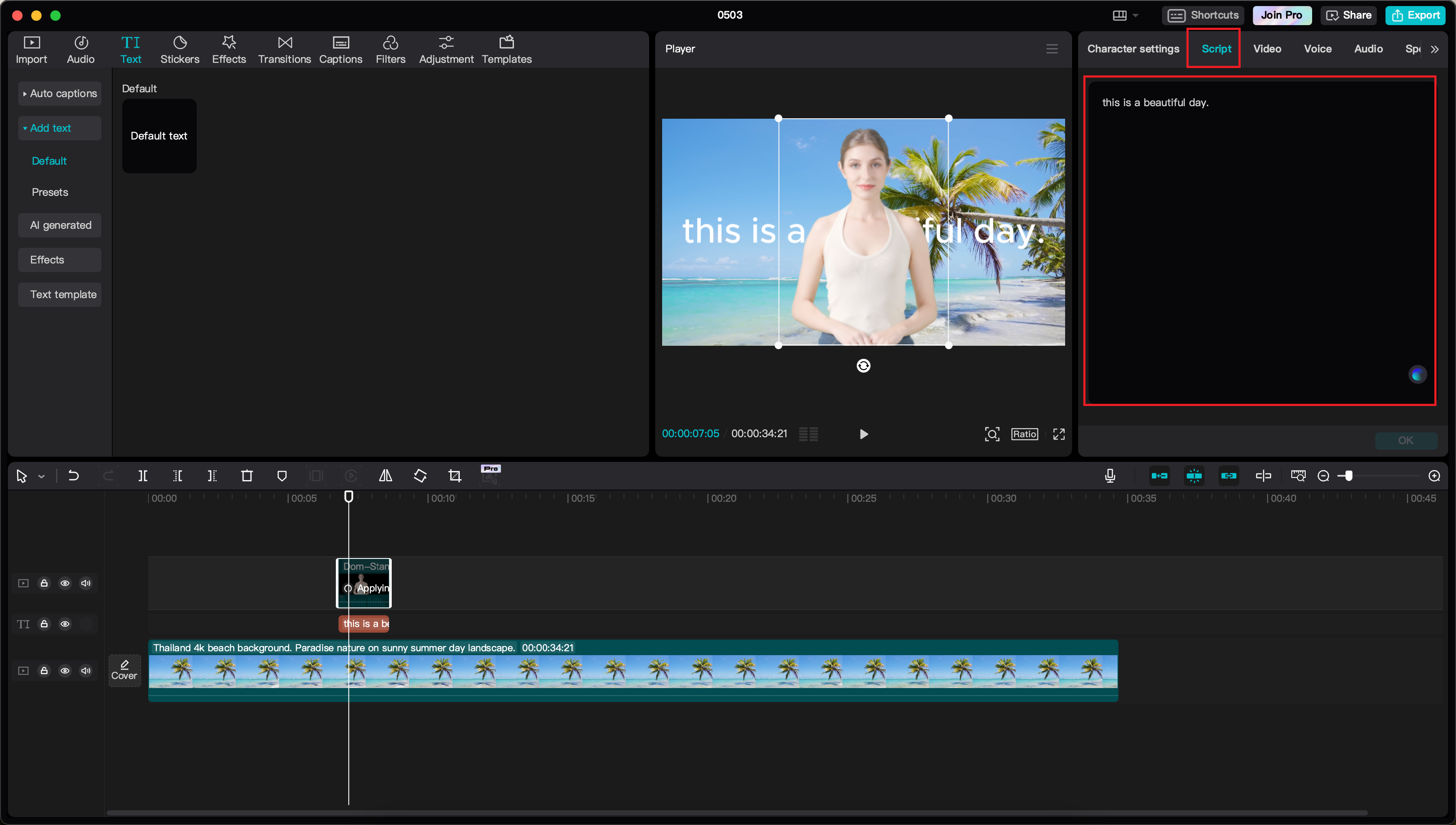Expand the Auto captions section
The width and height of the screenshot is (1456, 825).
59,93
